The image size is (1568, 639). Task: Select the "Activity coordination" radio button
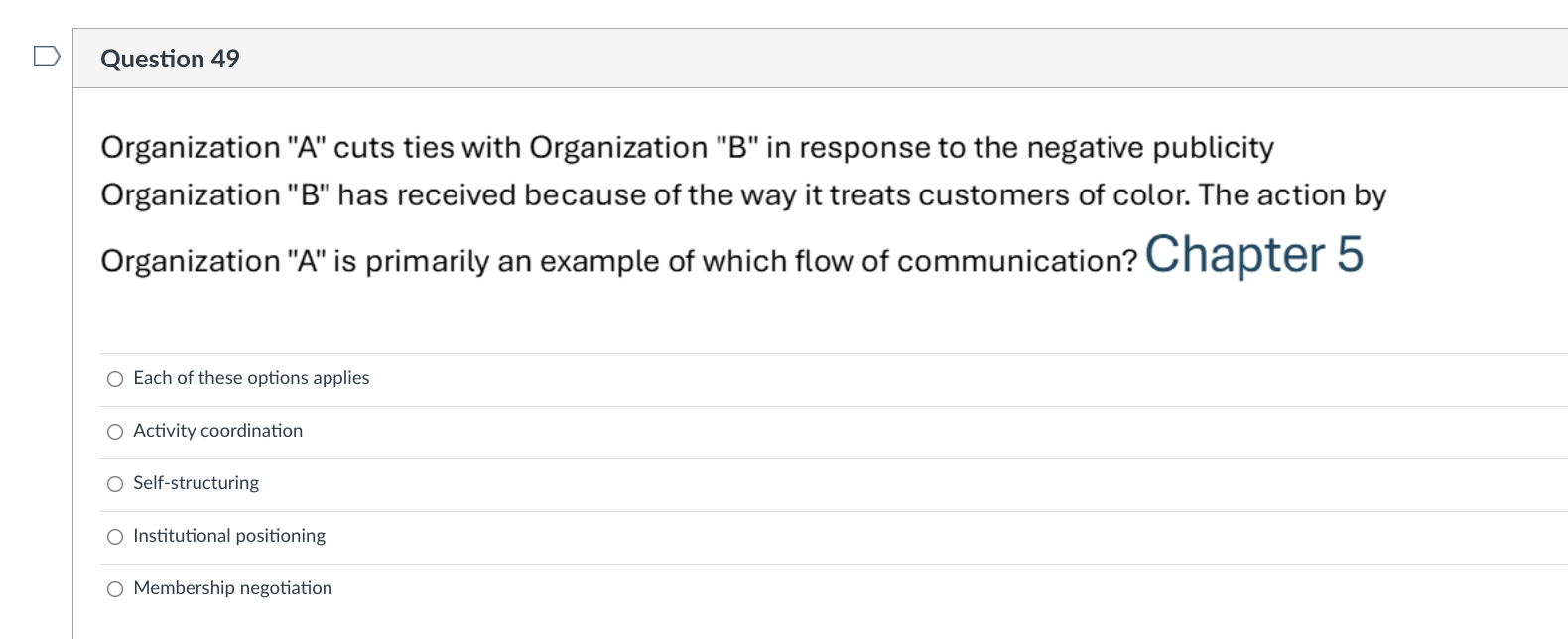point(114,431)
